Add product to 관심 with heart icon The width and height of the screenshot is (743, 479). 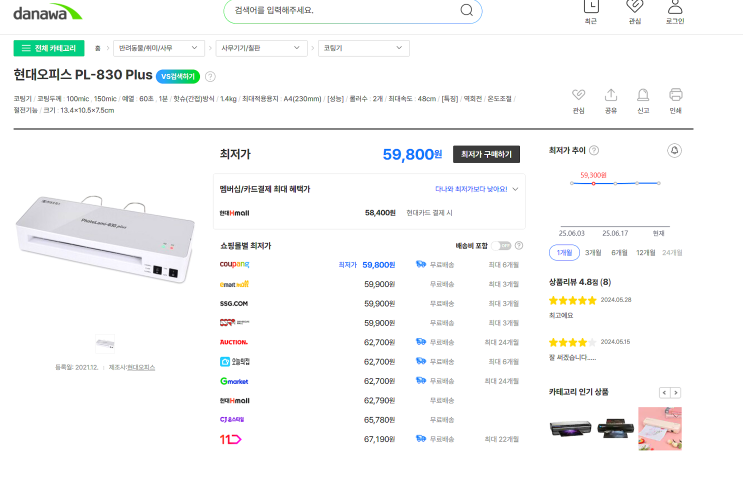pyautogui.click(x=579, y=101)
